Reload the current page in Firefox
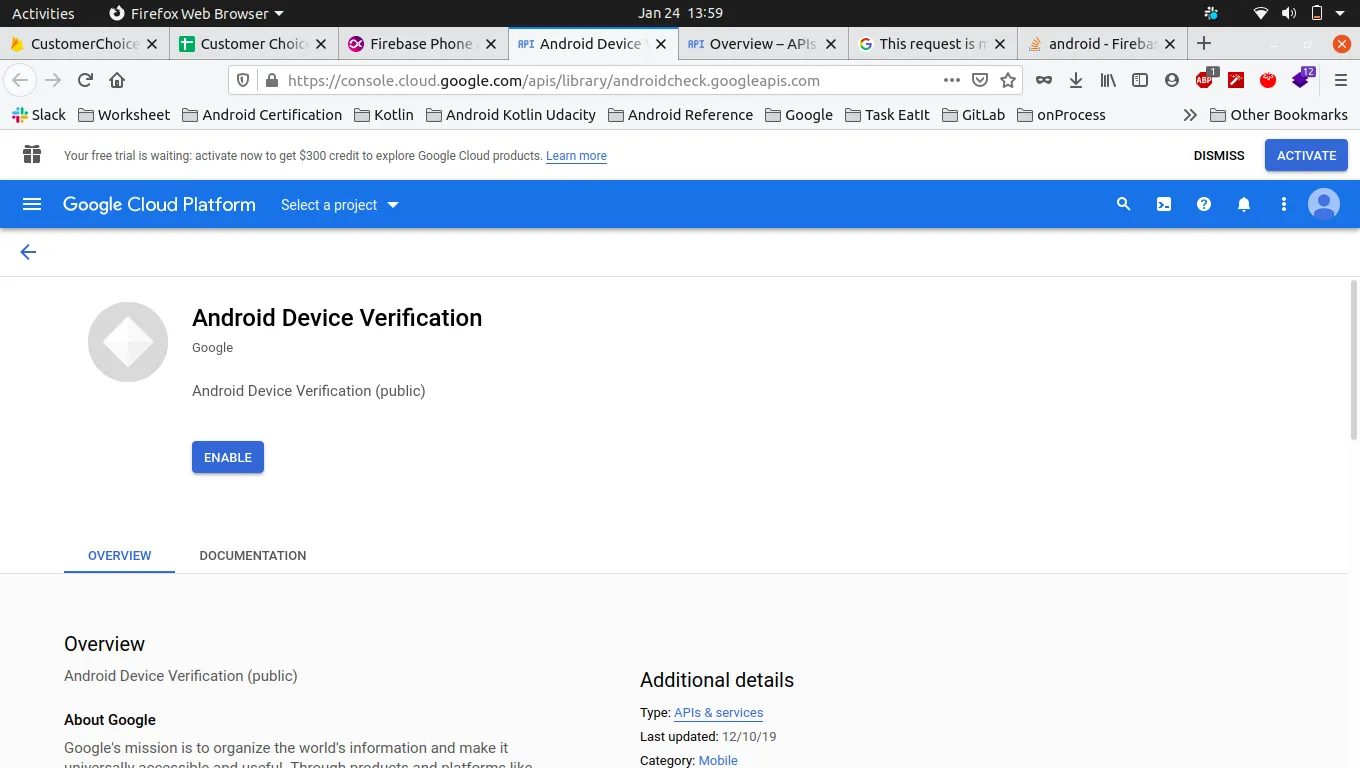 (85, 80)
